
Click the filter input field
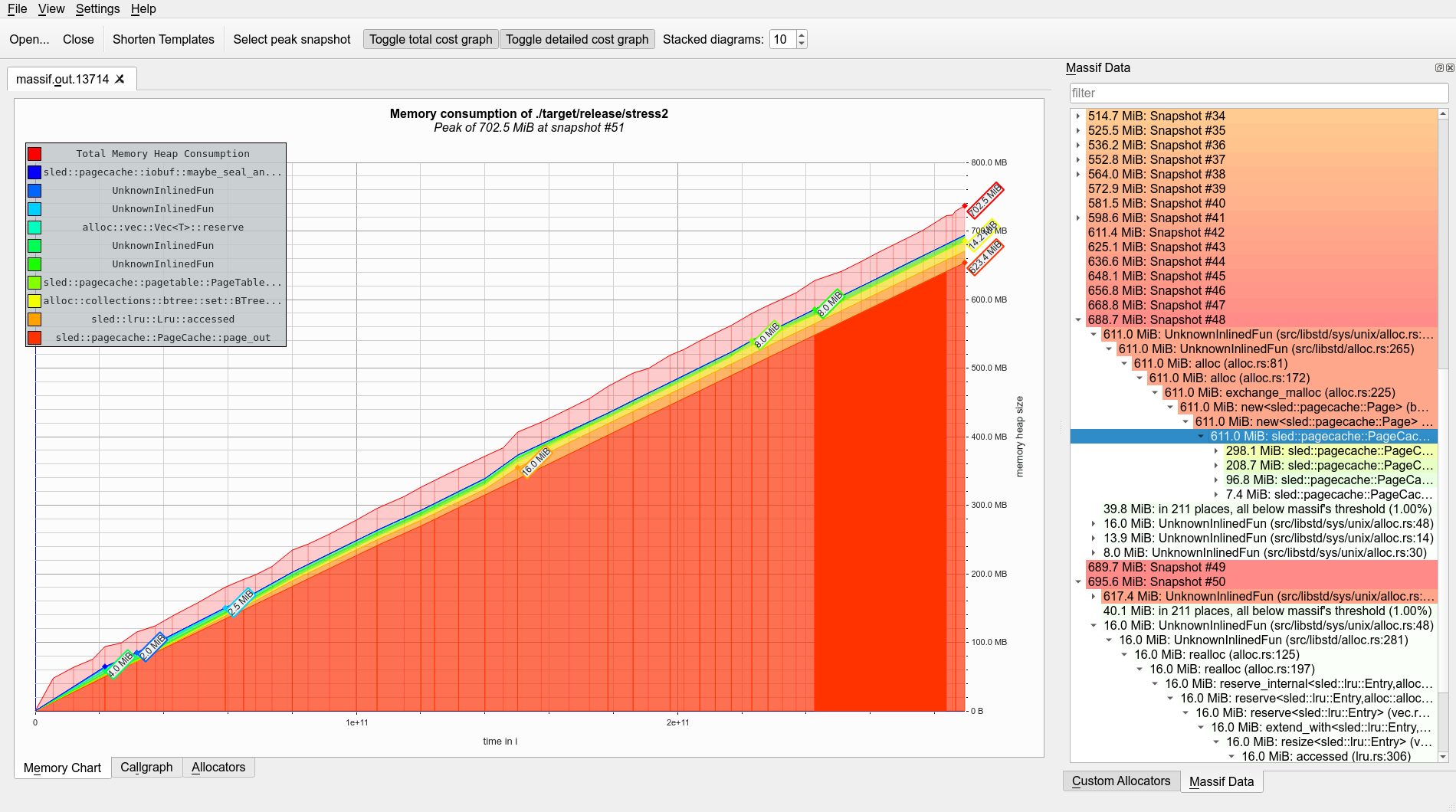coord(1257,93)
